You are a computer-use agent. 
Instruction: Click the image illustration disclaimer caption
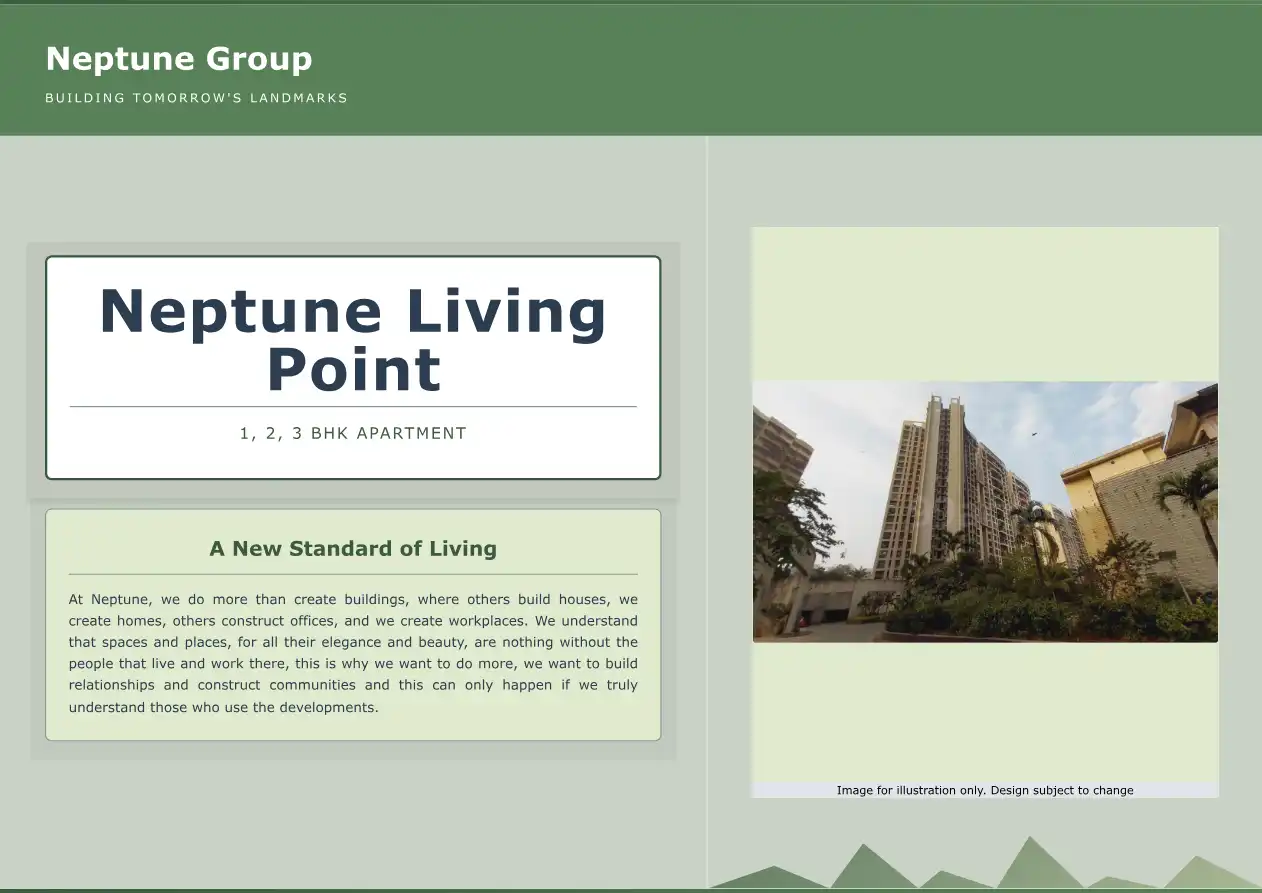pyautogui.click(x=985, y=790)
